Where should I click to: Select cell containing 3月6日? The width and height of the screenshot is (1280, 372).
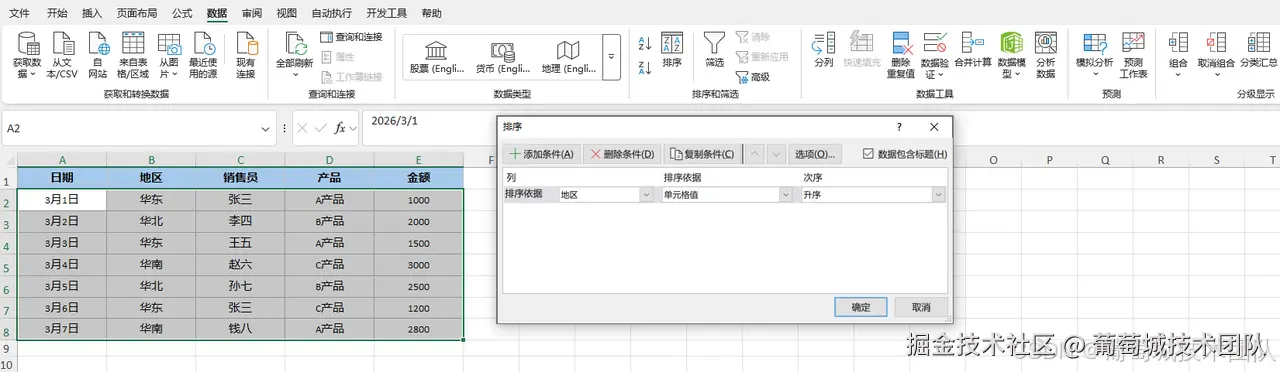point(62,308)
